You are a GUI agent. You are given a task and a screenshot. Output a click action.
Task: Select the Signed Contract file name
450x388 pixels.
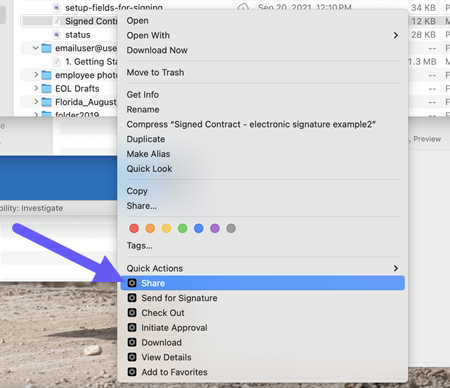coord(91,21)
